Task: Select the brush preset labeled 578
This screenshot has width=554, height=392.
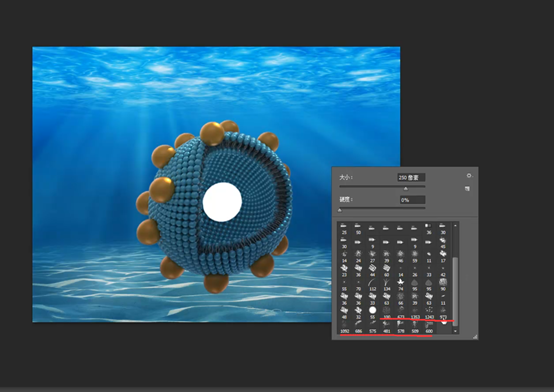Action: [401, 327]
